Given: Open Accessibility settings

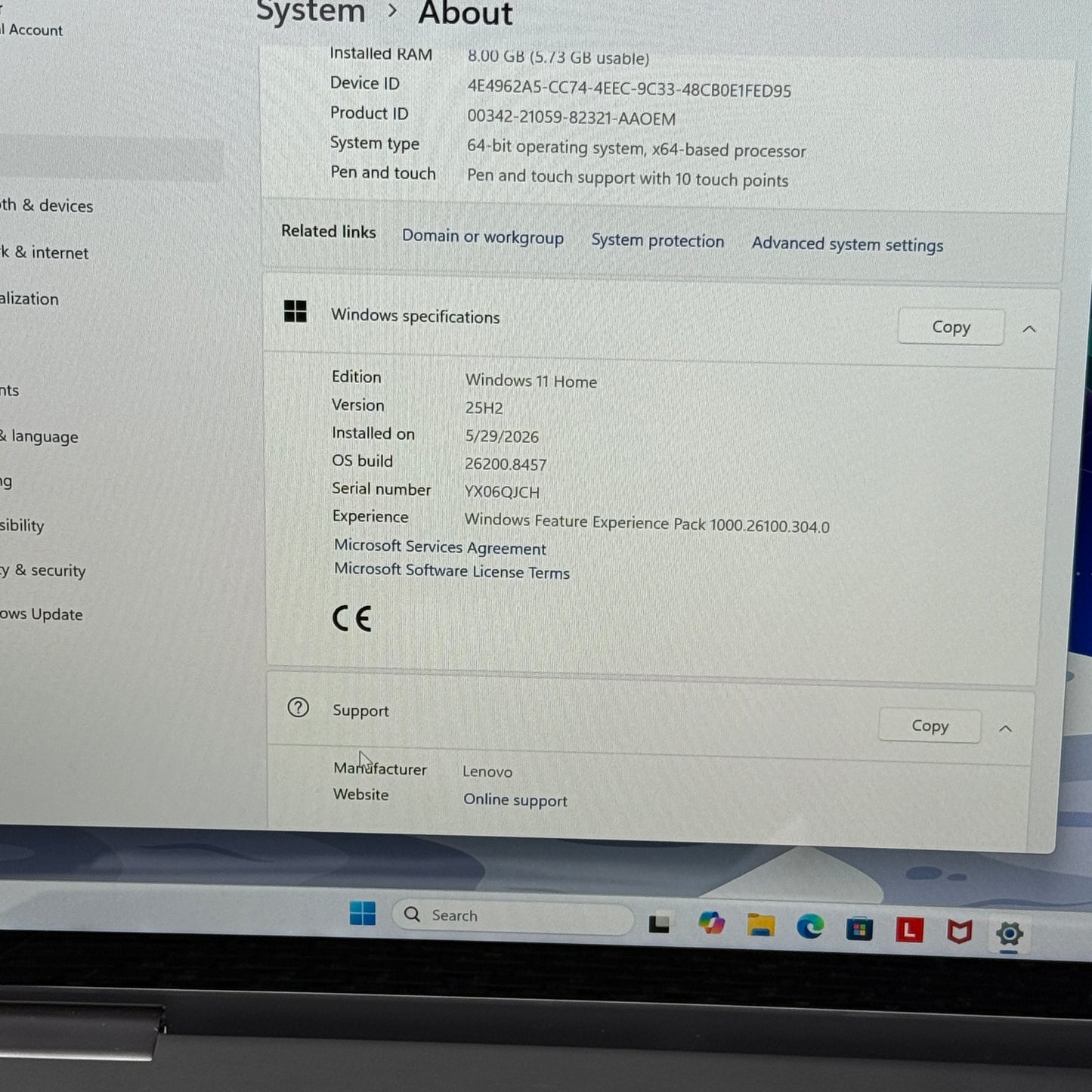Looking at the screenshot, I should coord(22,525).
